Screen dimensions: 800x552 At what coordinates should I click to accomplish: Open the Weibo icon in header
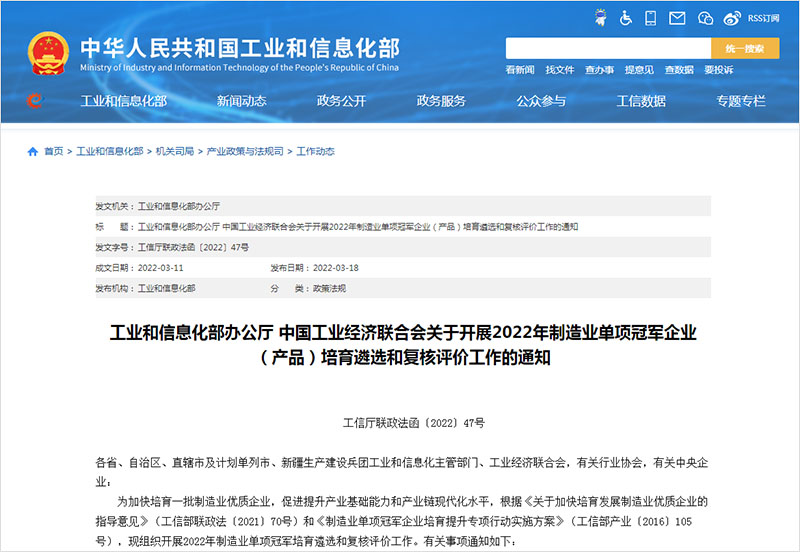click(732, 17)
